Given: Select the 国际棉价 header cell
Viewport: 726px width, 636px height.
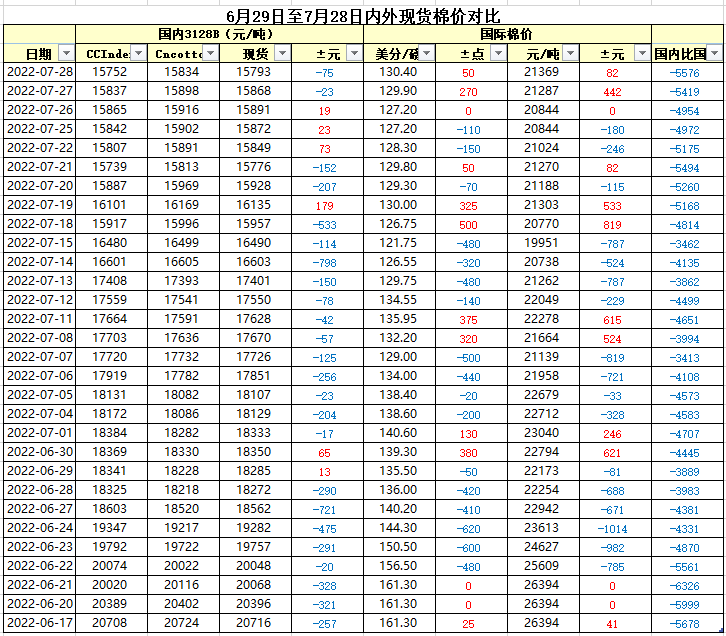Looking at the screenshot, I should [x=507, y=34].
